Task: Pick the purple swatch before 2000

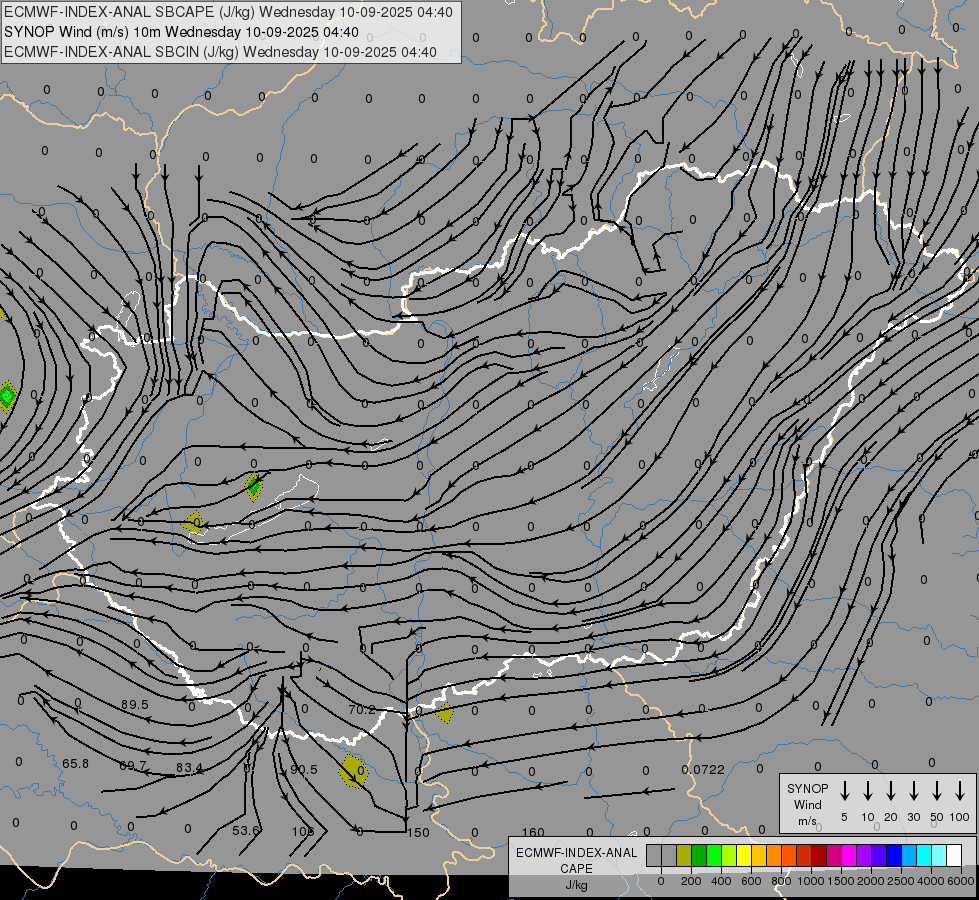Action: click(x=864, y=855)
